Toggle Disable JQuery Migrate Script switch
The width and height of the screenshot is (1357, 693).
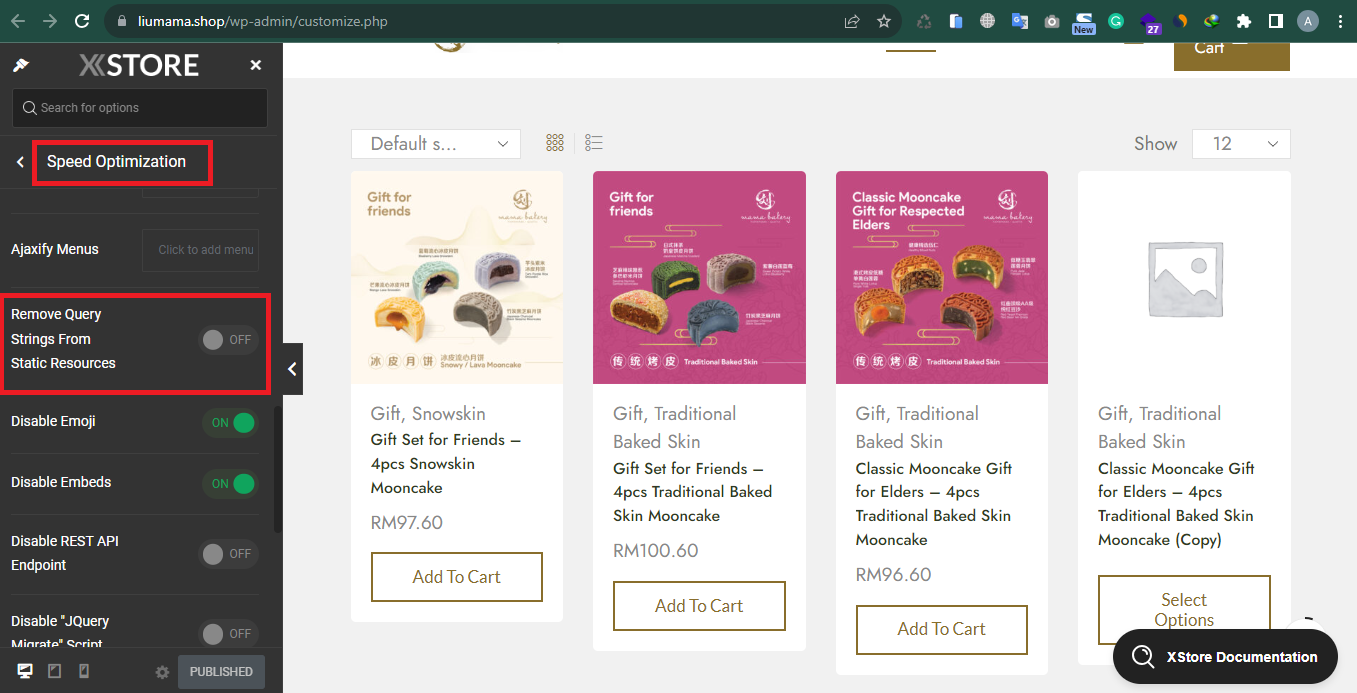pos(228,633)
